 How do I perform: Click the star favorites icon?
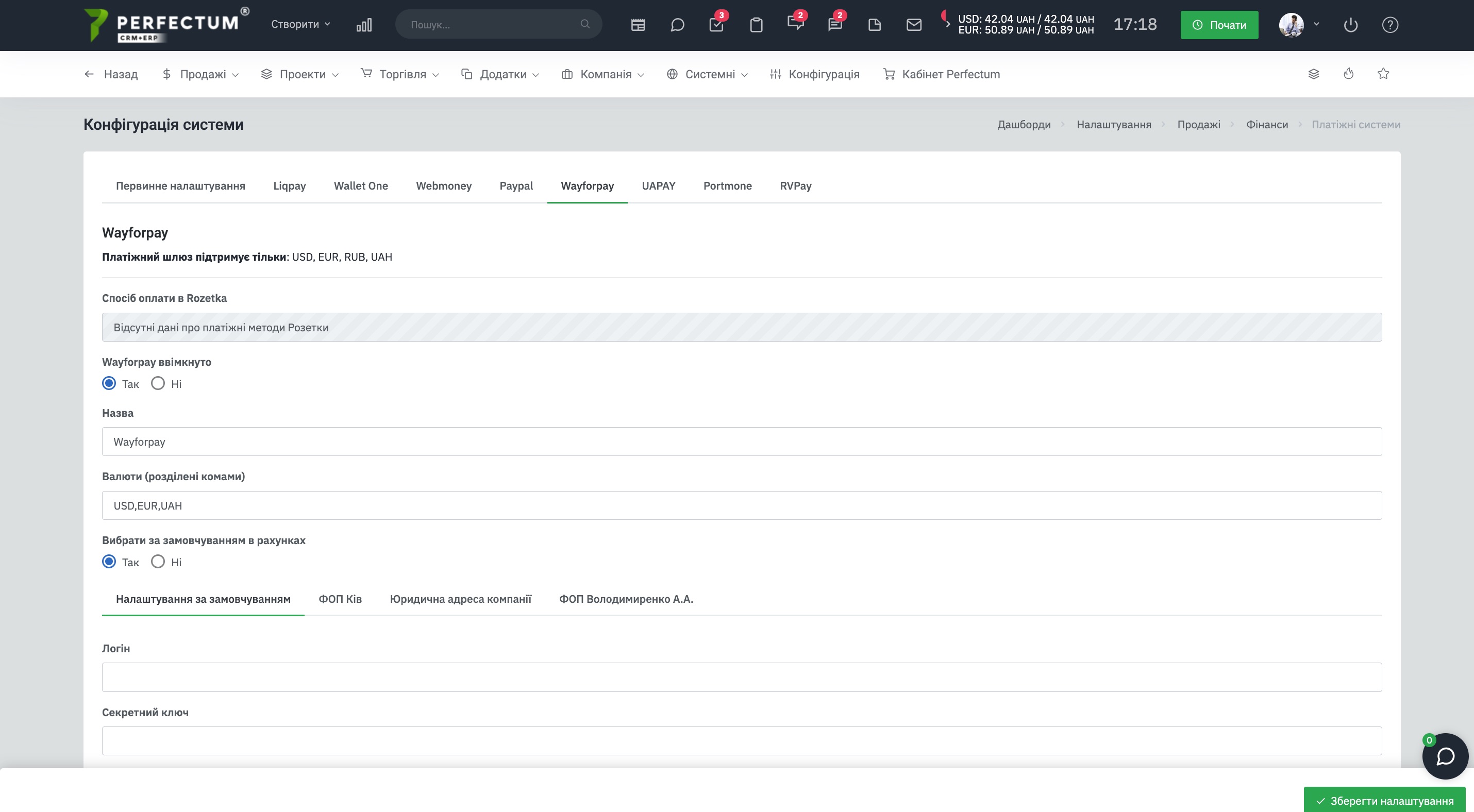point(1384,74)
